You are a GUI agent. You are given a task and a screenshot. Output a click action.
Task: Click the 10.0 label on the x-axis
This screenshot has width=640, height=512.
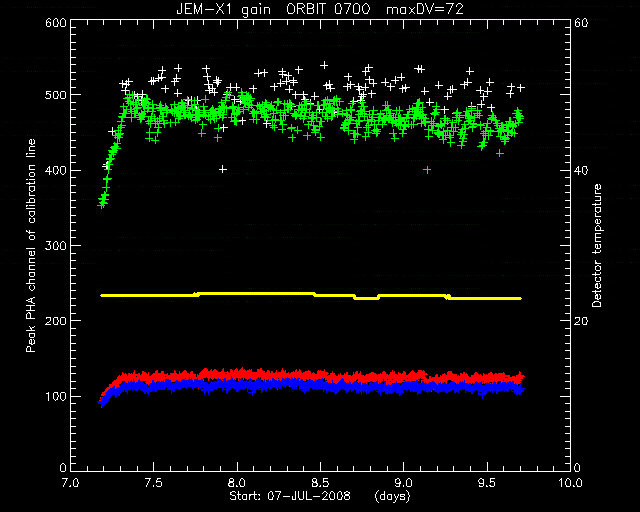coord(570,483)
